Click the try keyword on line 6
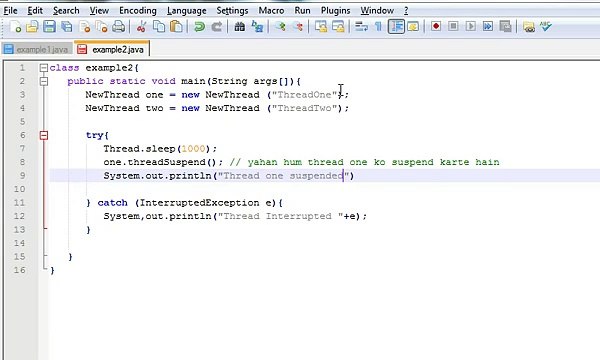The width and height of the screenshot is (600, 360). click(x=95, y=135)
